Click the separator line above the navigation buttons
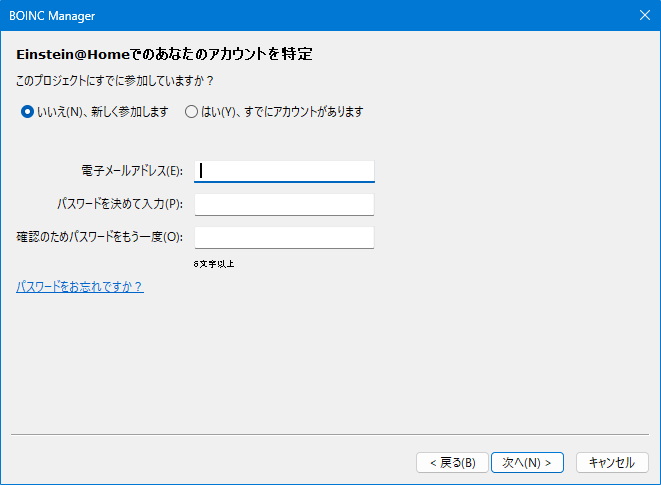The height and width of the screenshot is (485, 661). (x=330, y=435)
